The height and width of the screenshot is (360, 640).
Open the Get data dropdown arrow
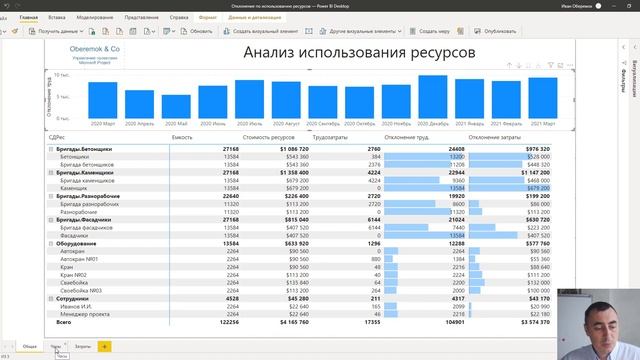[x=81, y=31]
